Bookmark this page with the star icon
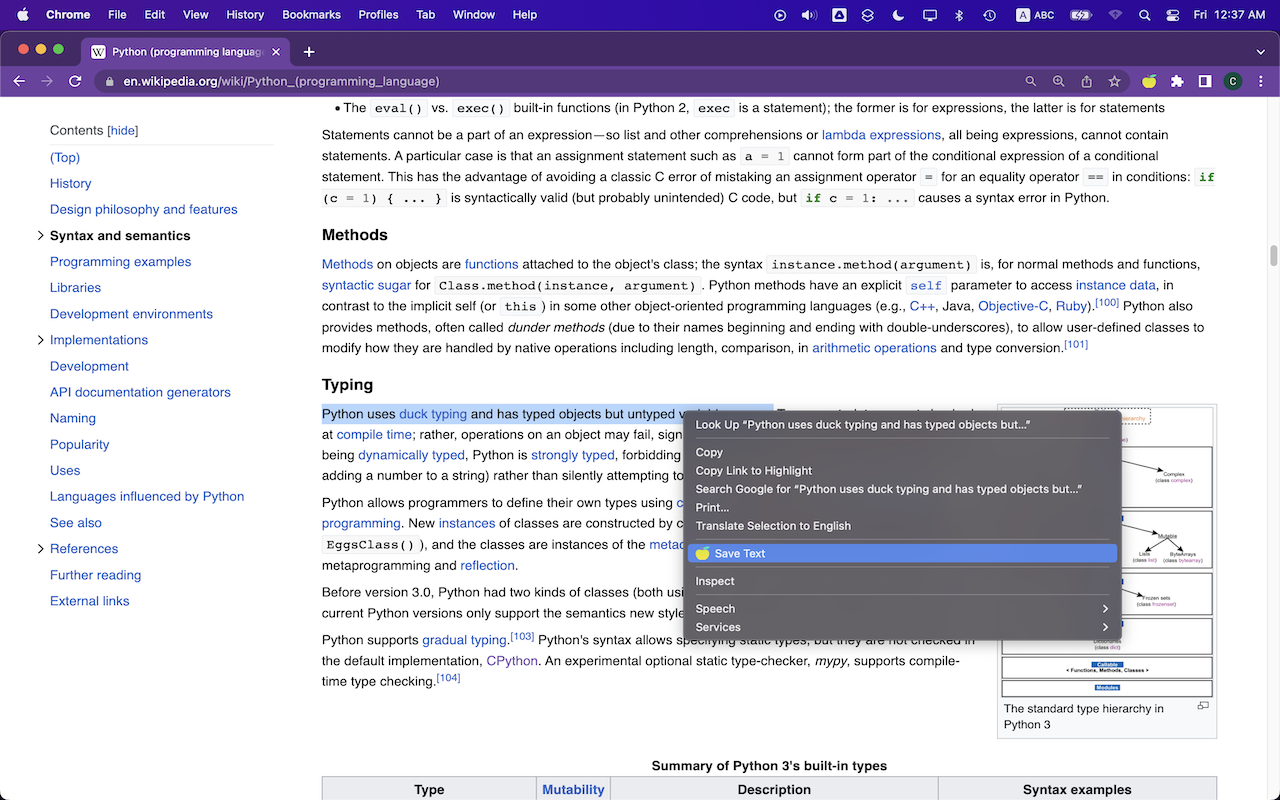The height and width of the screenshot is (800, 1280). pos(1114,81)
